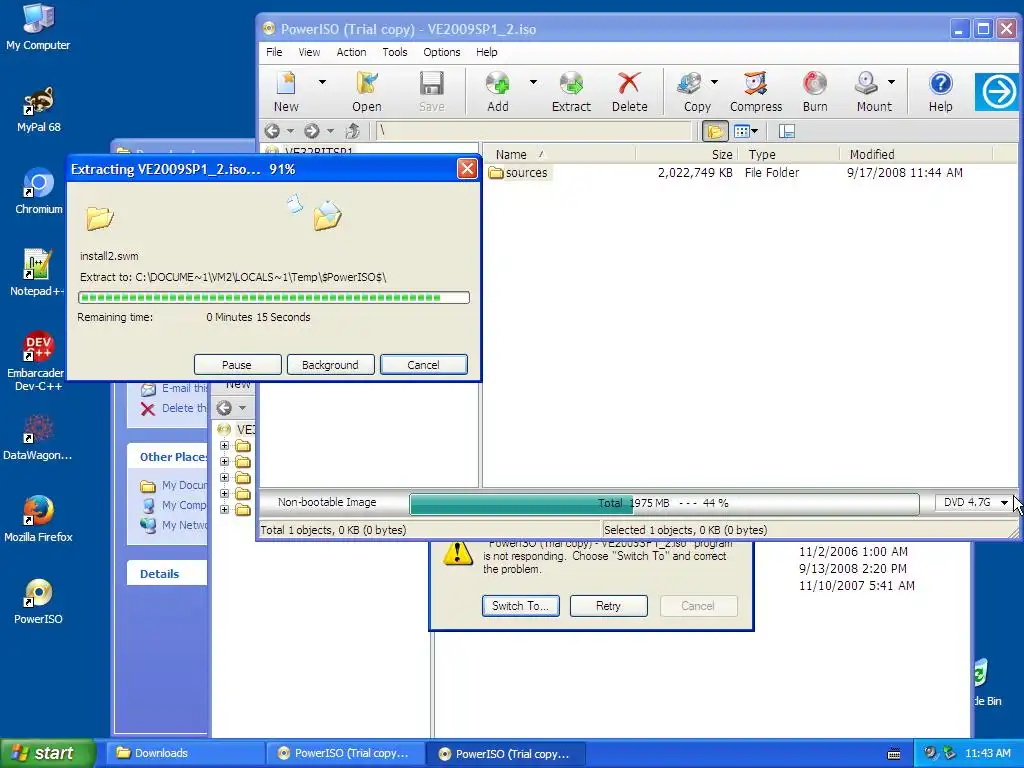
Task: Click Retry in the not responding dialog
Action: pos(609,606)
